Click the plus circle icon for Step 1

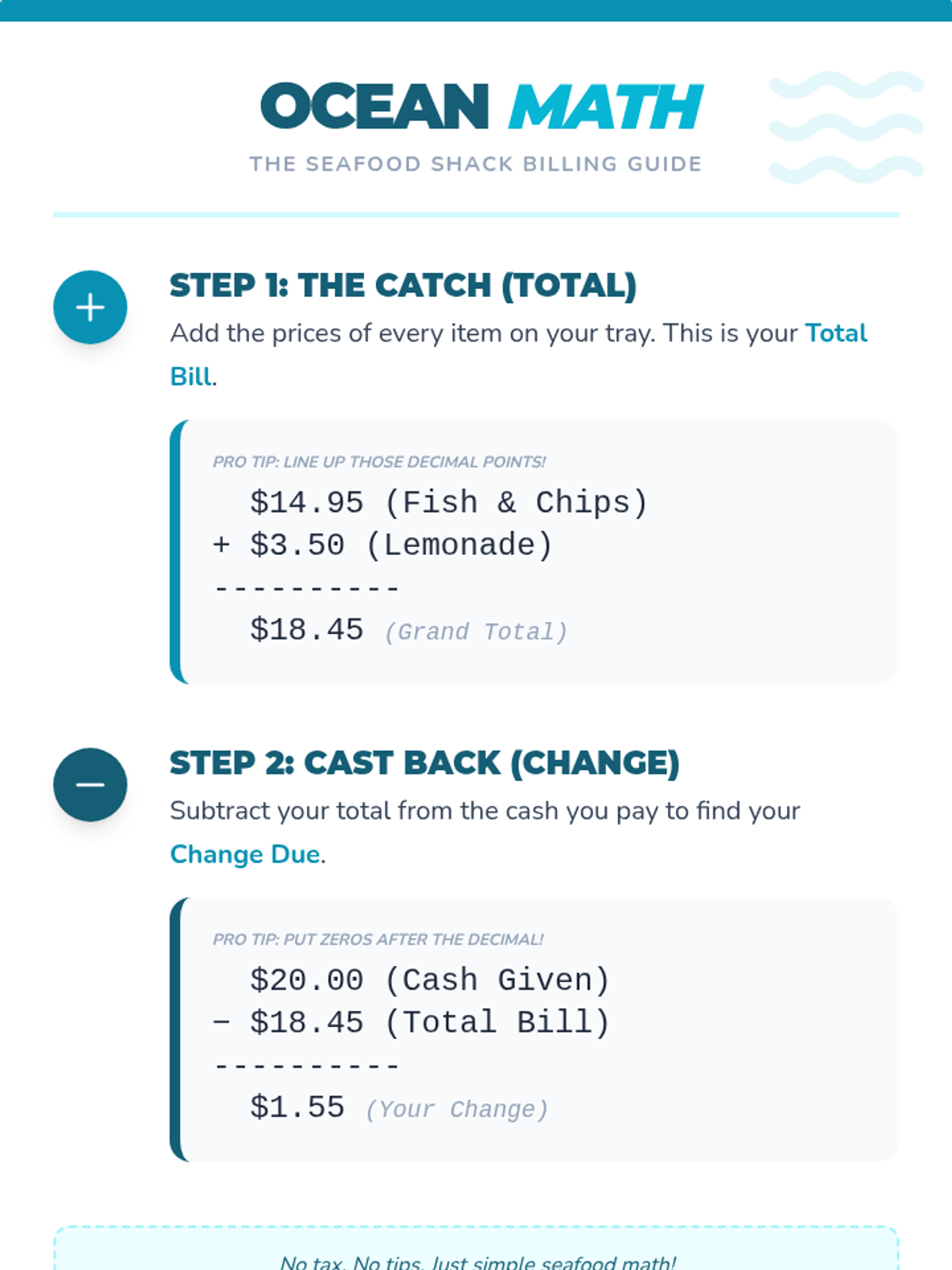(90, 307)
